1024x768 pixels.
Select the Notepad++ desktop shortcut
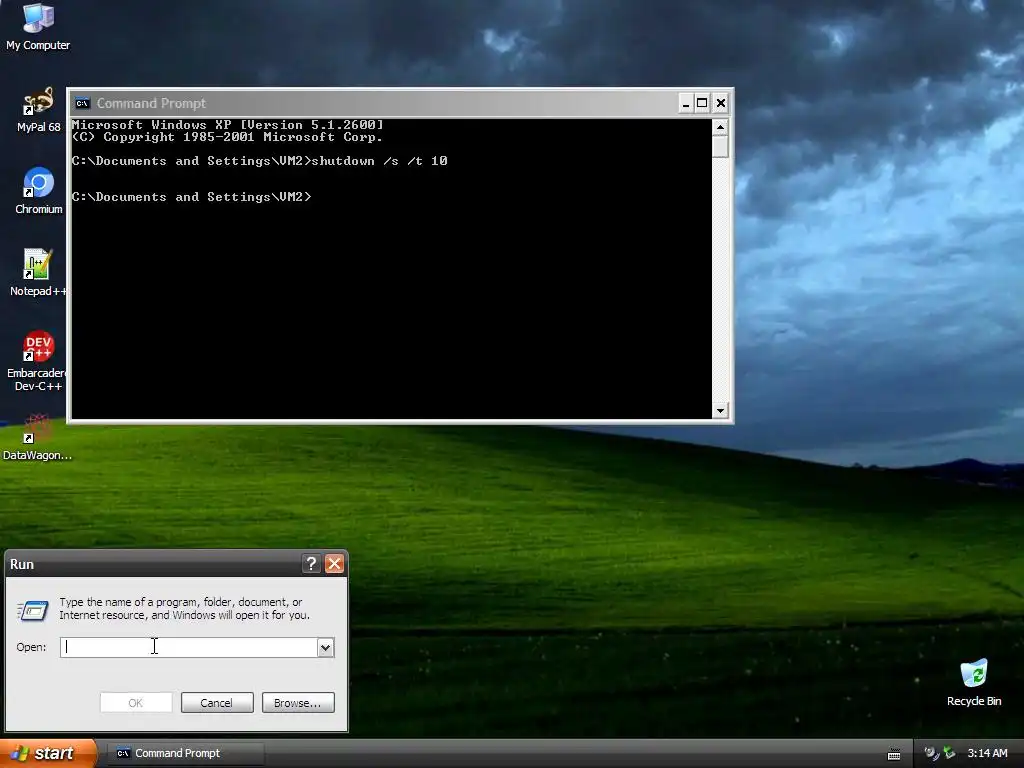38,273
